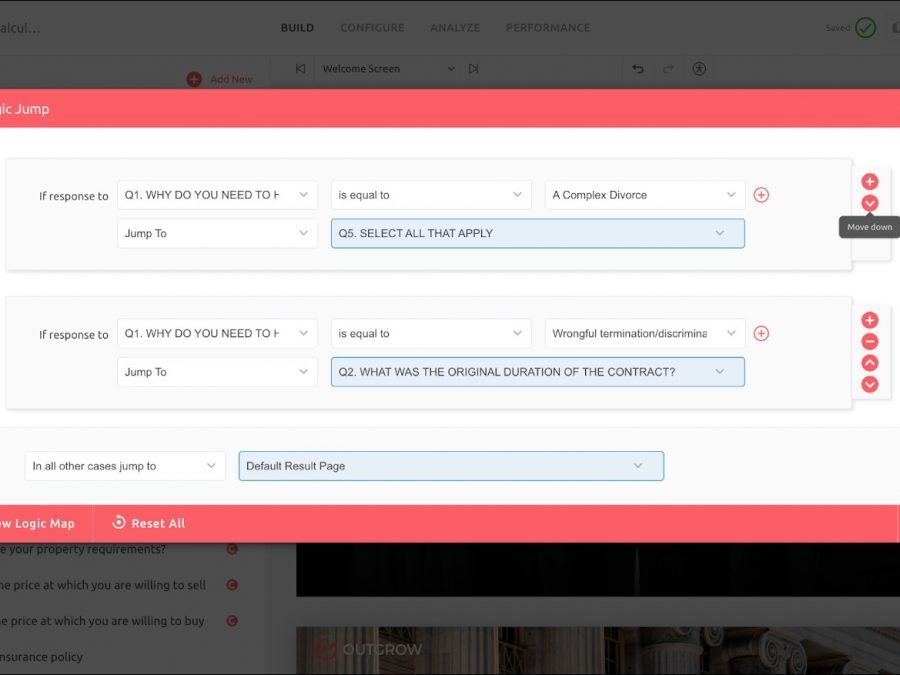Expand the Q2 original duration of contract dropdown
The width and height of the screenshot is (900, 675).
(x=537, y=372)
